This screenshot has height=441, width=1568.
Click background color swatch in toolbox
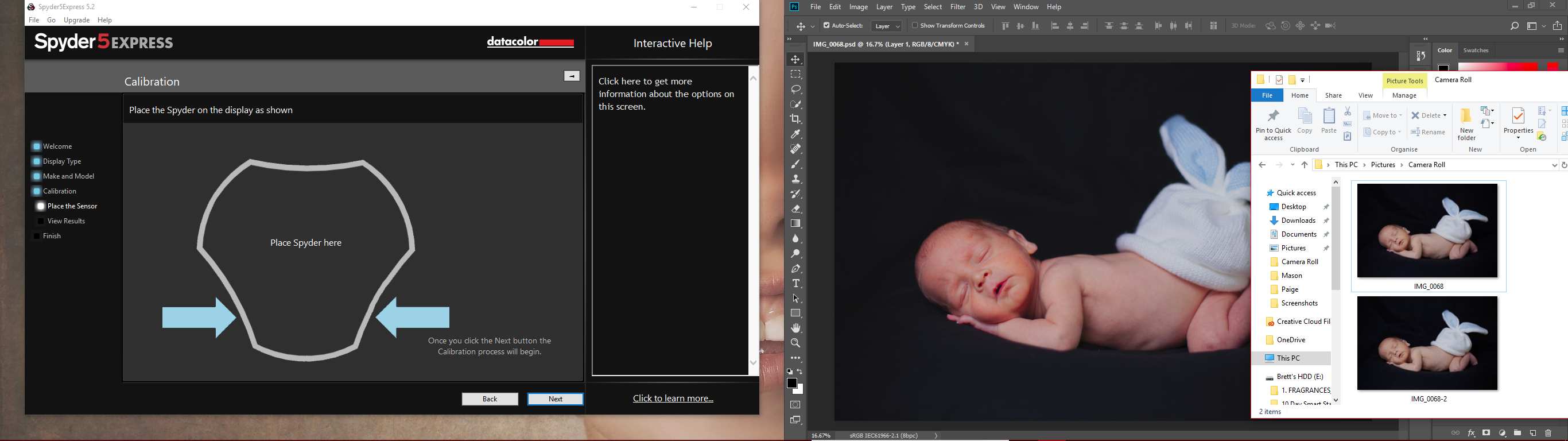pyautogui.click(x=800, y=390)
